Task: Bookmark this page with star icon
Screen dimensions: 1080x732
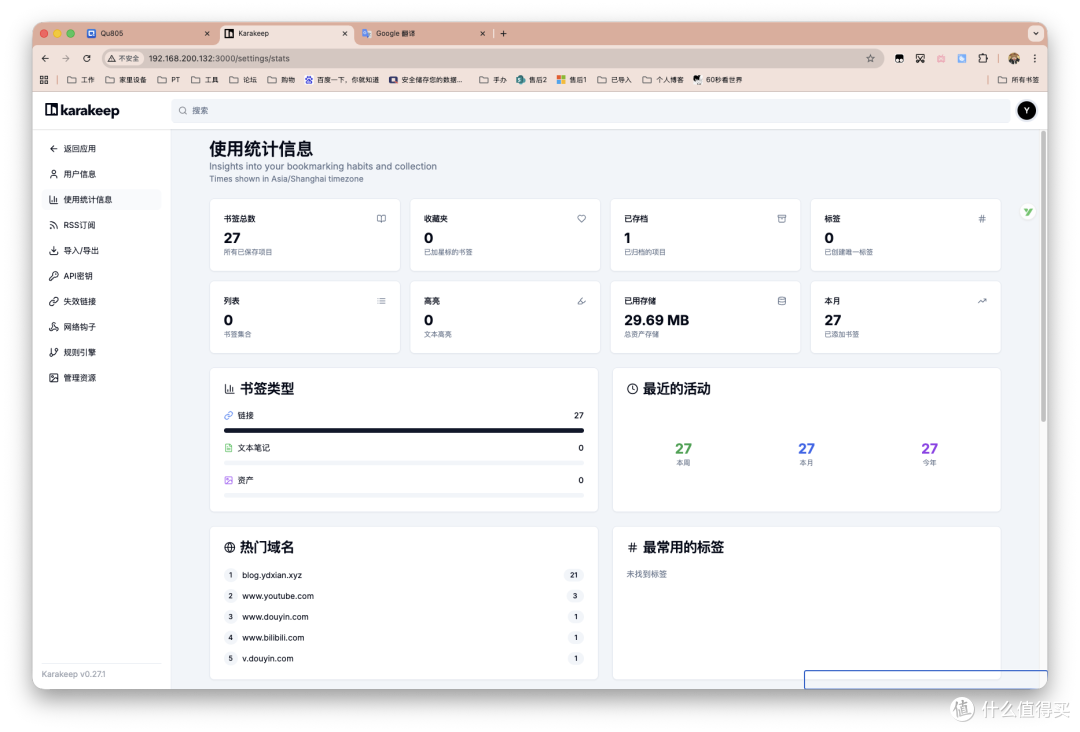Action: point(871,59)
